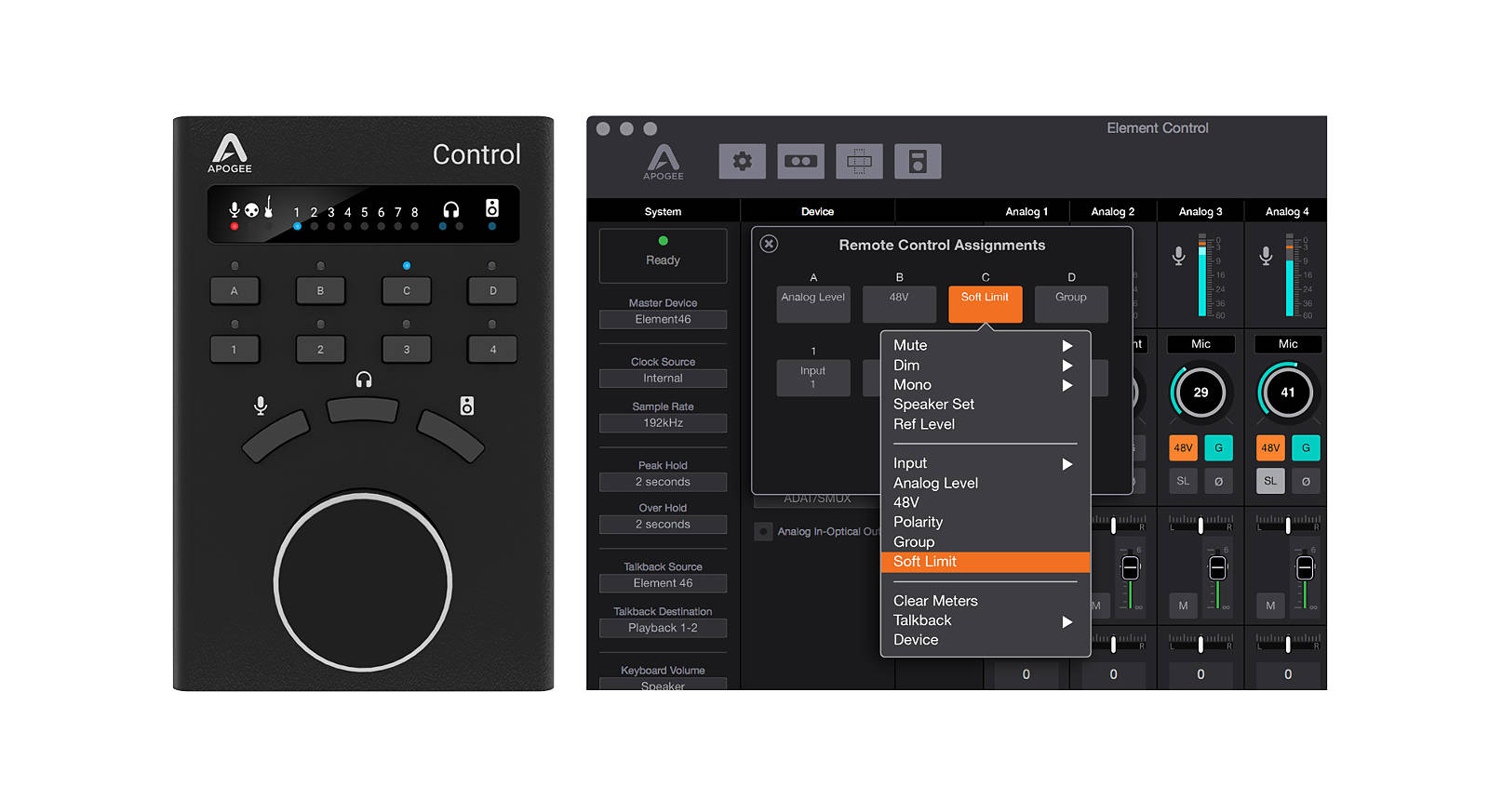This screenshot has height=812, width=1489.
Task: Open the Over Hold 2 seconds dropdown
Action: [663, 525]
